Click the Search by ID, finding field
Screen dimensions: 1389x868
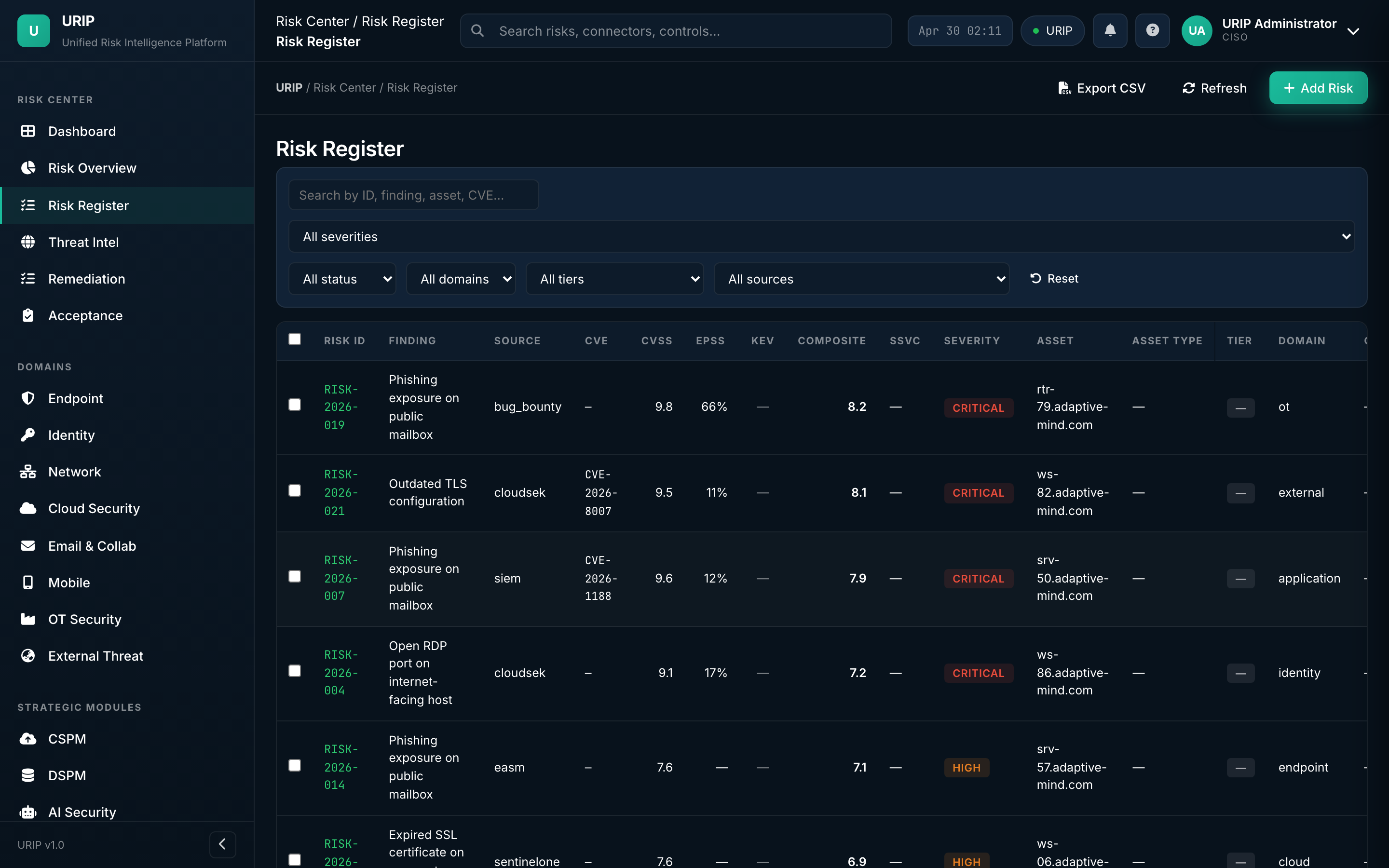pos(413,195)
